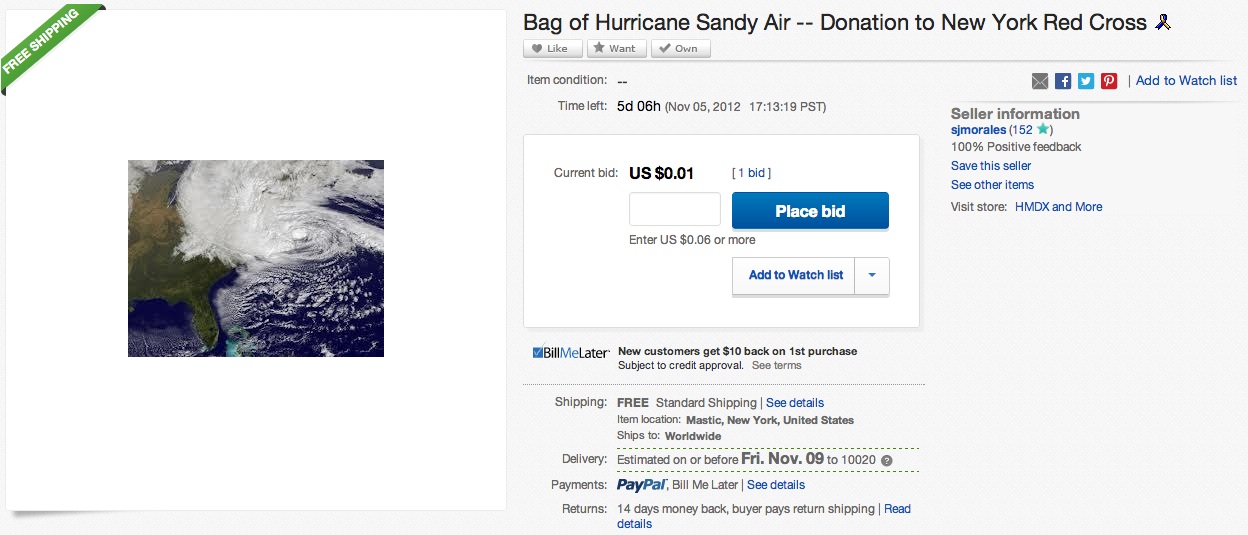1248x535 pixels.
Task: Click the BillMeLater logo
Action: click(x=571, y=352)
